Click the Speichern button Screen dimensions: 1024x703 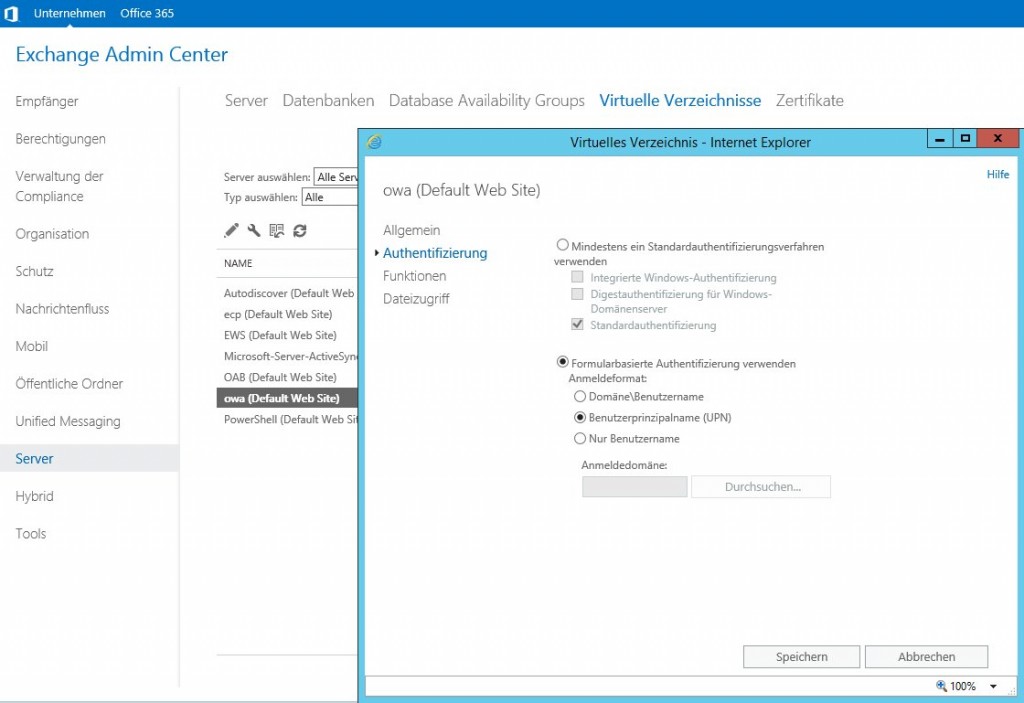(x=801, y=657)
